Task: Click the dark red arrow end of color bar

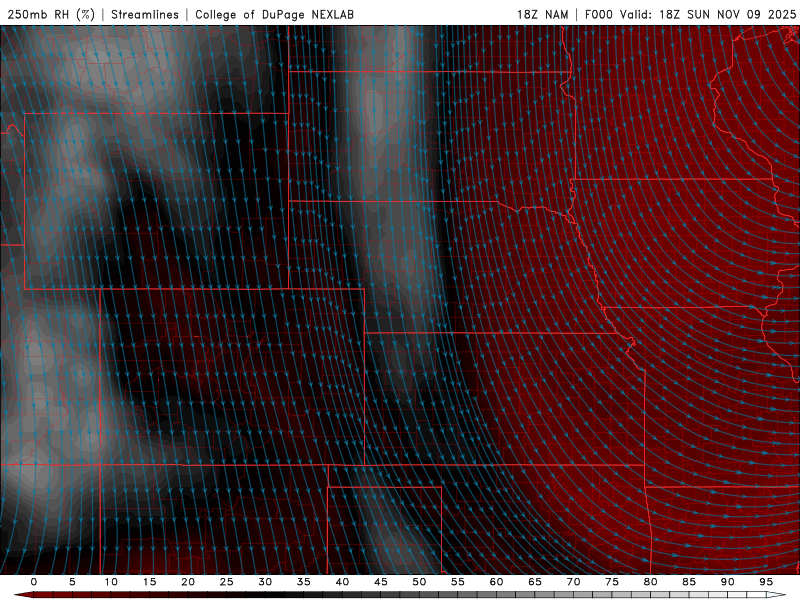Action: tap(23, 595)
